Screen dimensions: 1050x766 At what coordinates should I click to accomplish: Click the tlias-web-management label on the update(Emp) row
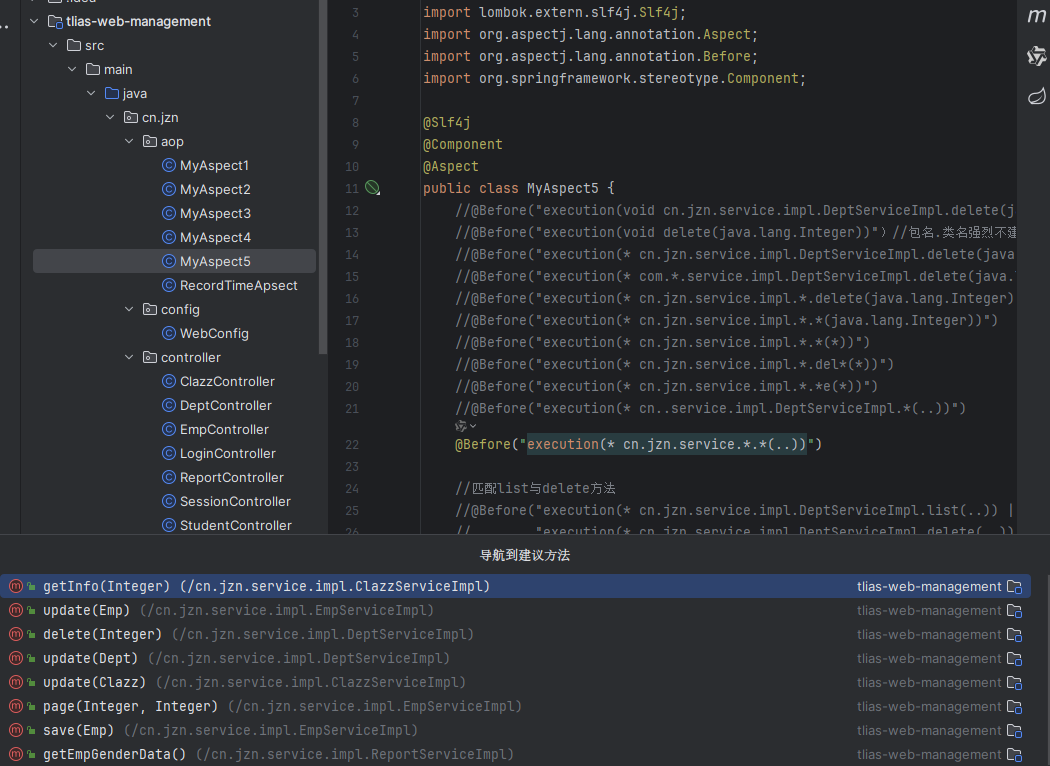pos(929,611)
